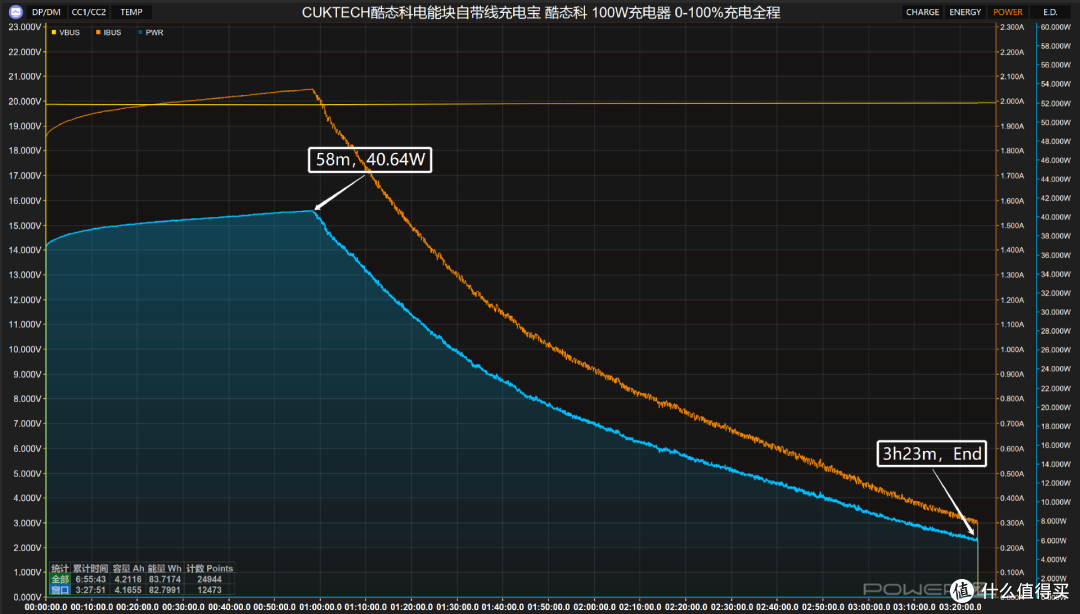This screenshot has height=614, width=1080.
Task: Click the 10.000V voltage axis label
Action: tap(24, 349)
